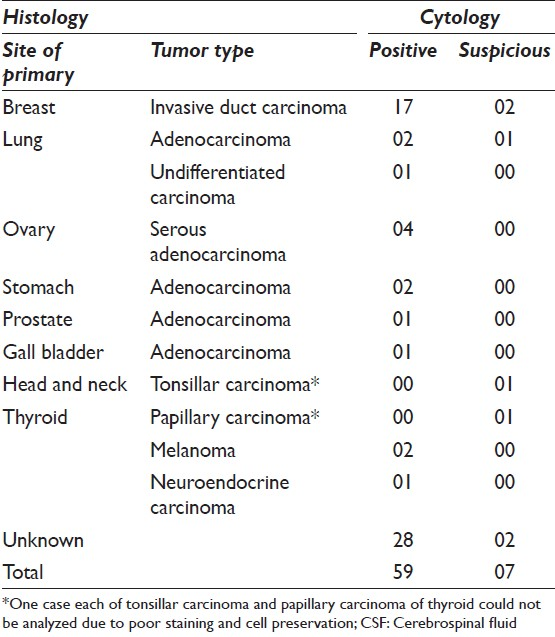Select the Positive column header
This screenshot has height=637, width=555.
403,51
